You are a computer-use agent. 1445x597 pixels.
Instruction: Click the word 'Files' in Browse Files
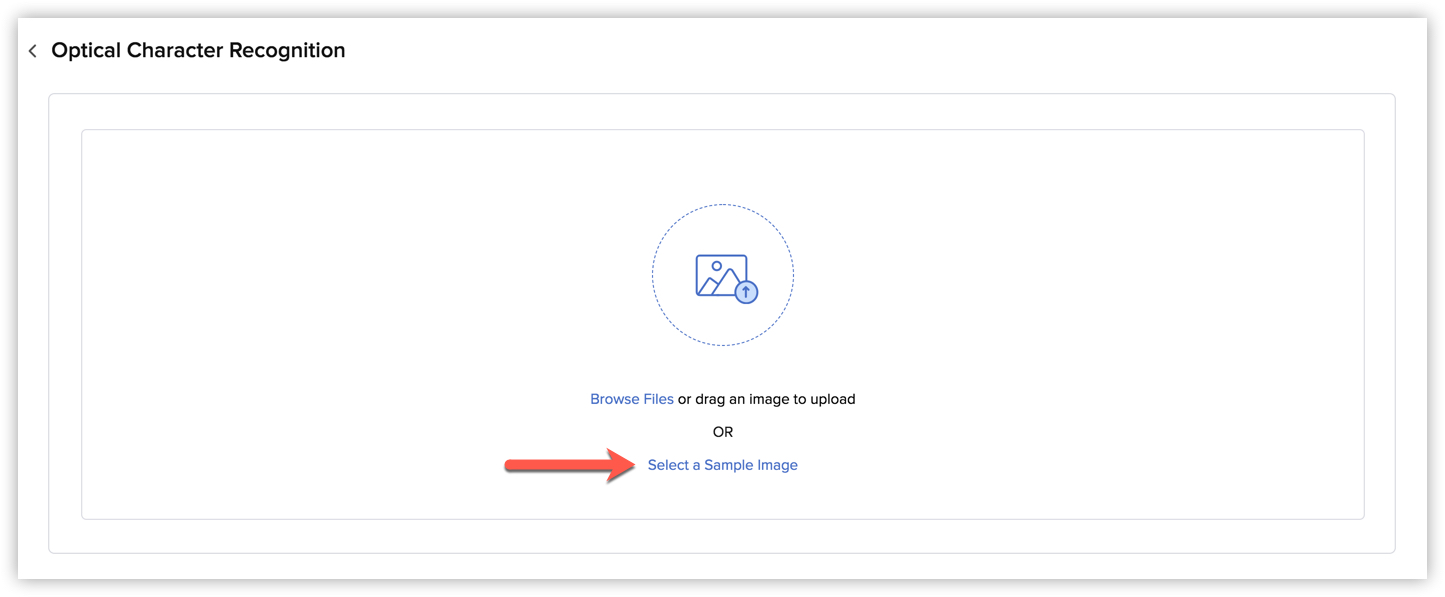658,399
